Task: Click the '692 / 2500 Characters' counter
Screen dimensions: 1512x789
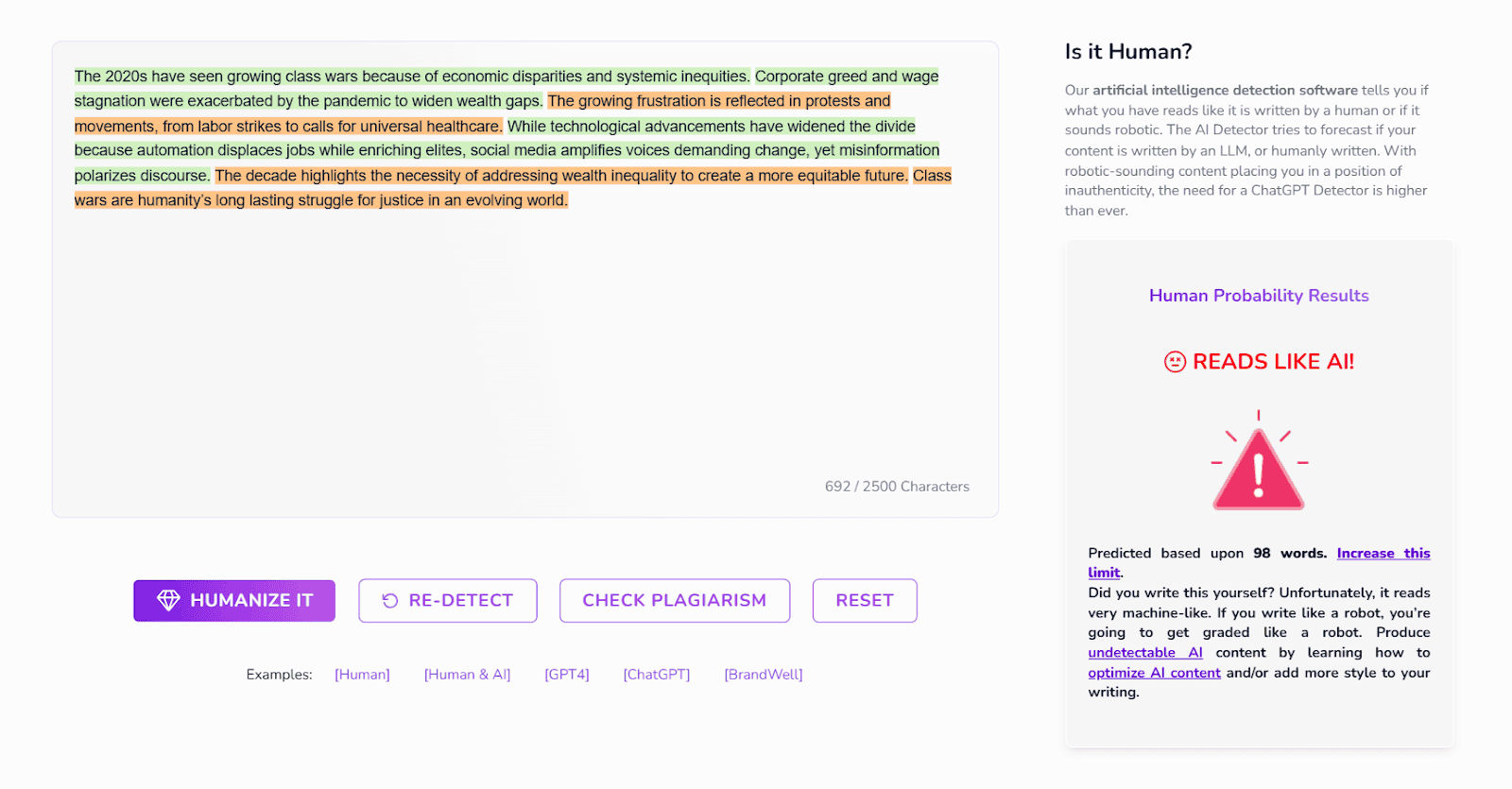Action: [x=896, y=487]
